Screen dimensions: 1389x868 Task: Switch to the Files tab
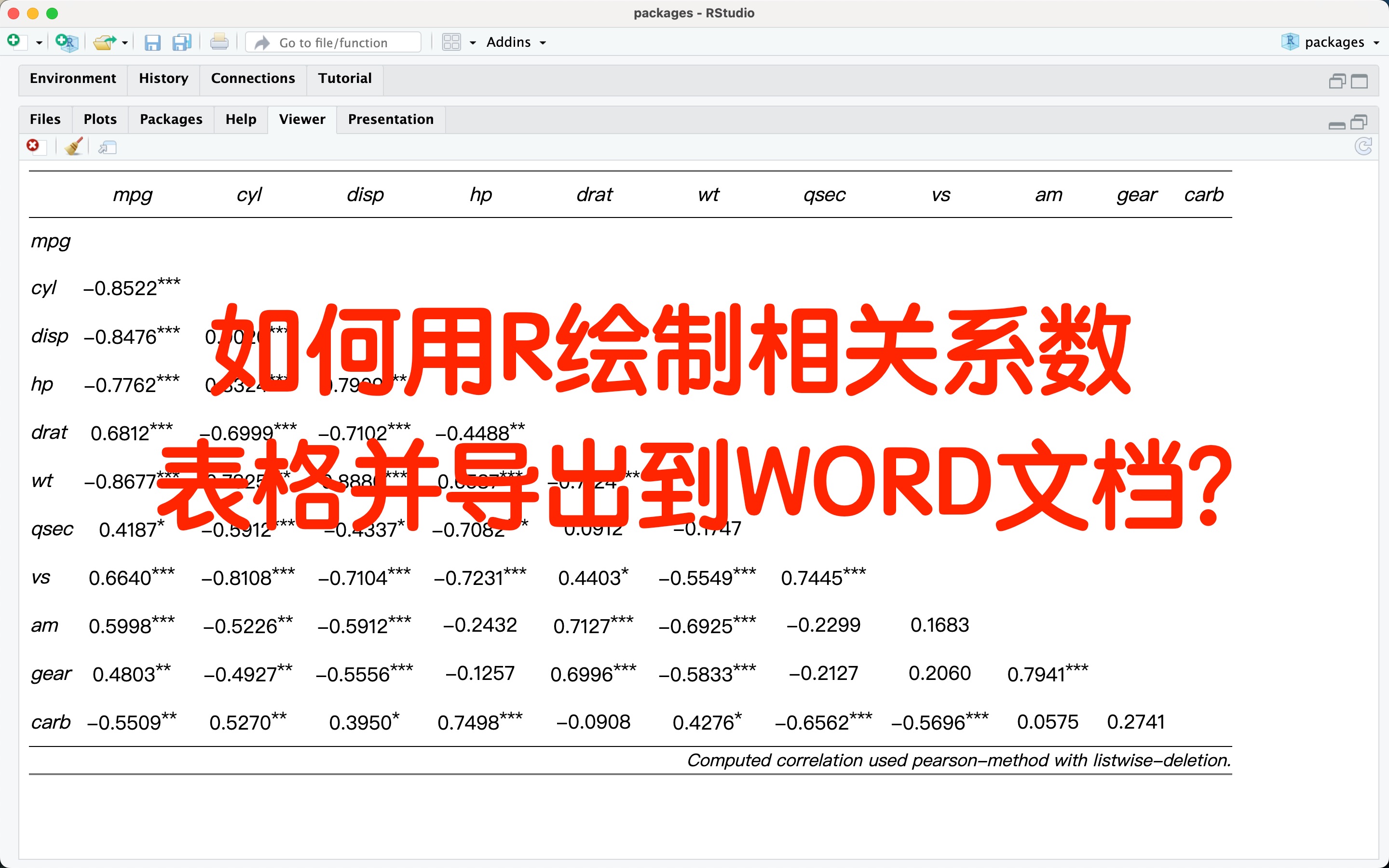45,120
